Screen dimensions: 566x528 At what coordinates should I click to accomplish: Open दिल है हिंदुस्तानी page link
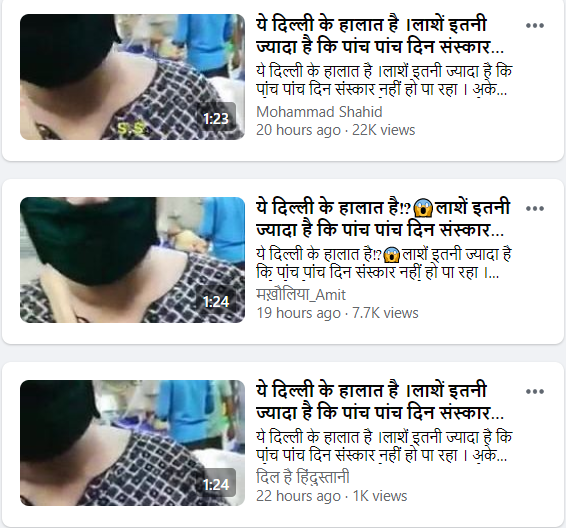pos(303,477)
